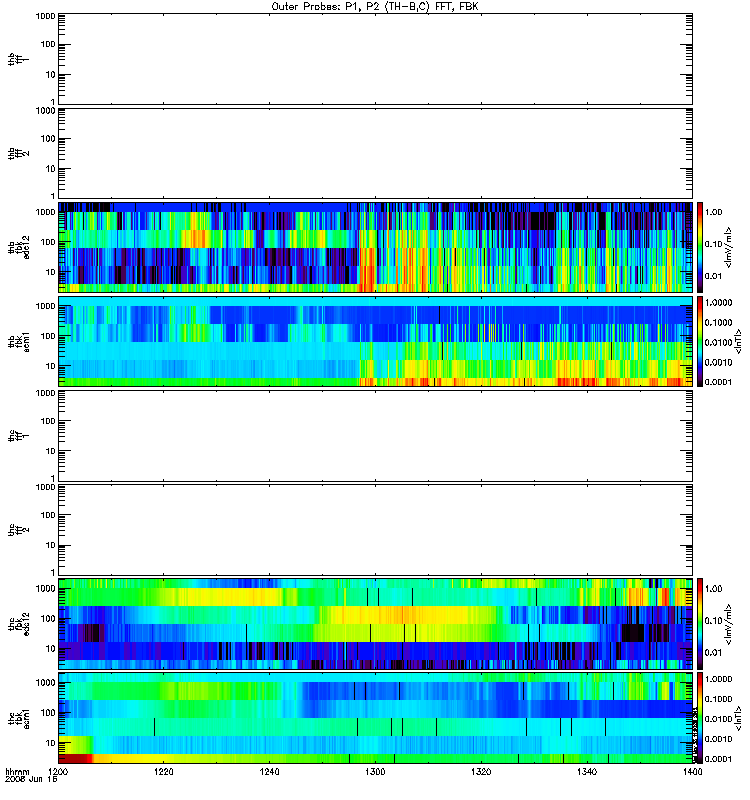Click the <|nT|> units label beside thb scm1

point(738,341)
